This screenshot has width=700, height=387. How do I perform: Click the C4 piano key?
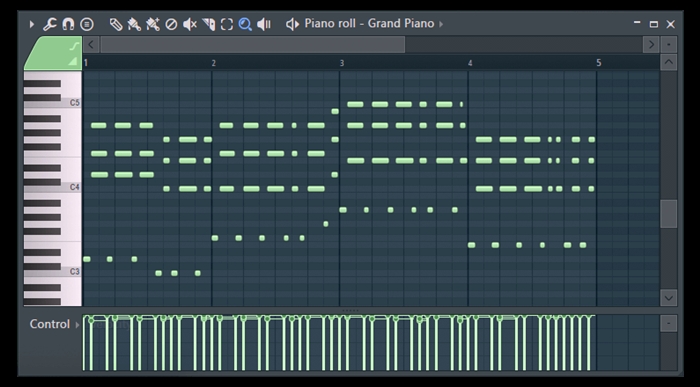52,187
